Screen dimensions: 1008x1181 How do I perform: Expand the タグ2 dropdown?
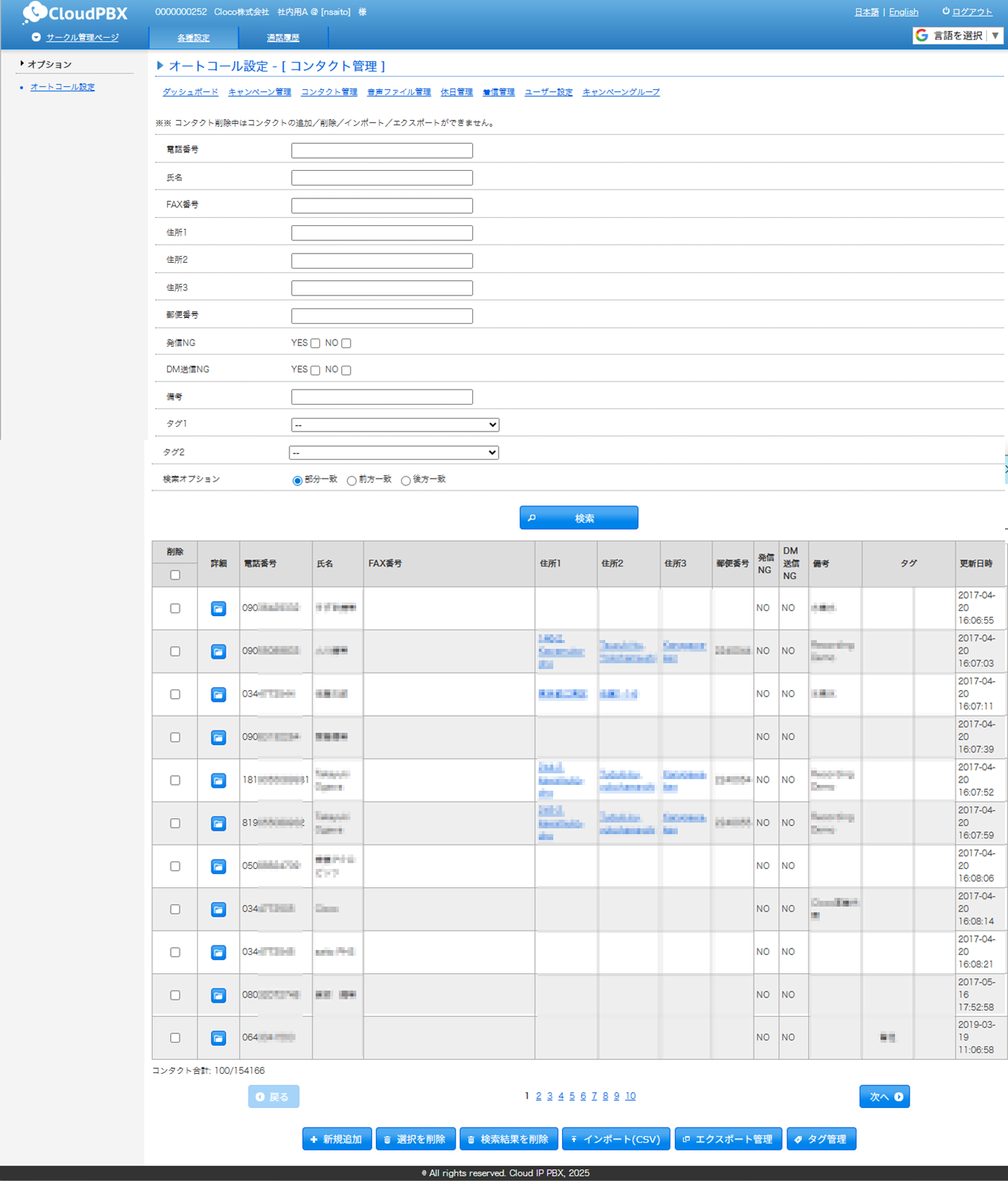click(393, 453)
